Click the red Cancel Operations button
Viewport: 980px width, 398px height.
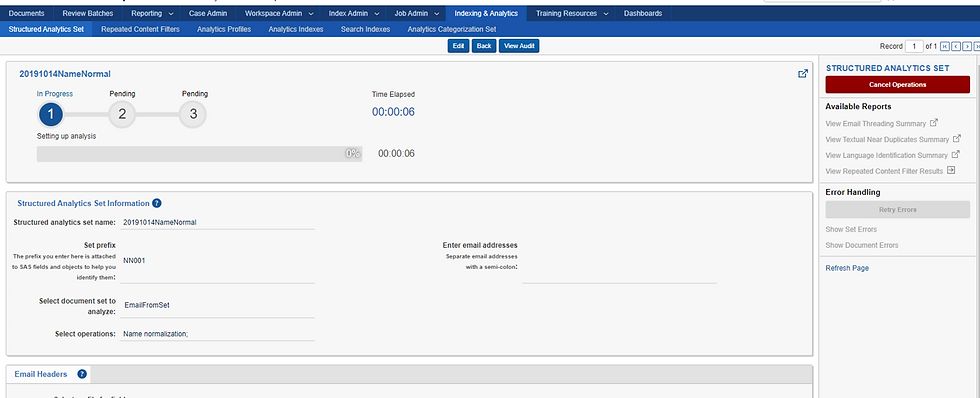[x=898, y=84]
